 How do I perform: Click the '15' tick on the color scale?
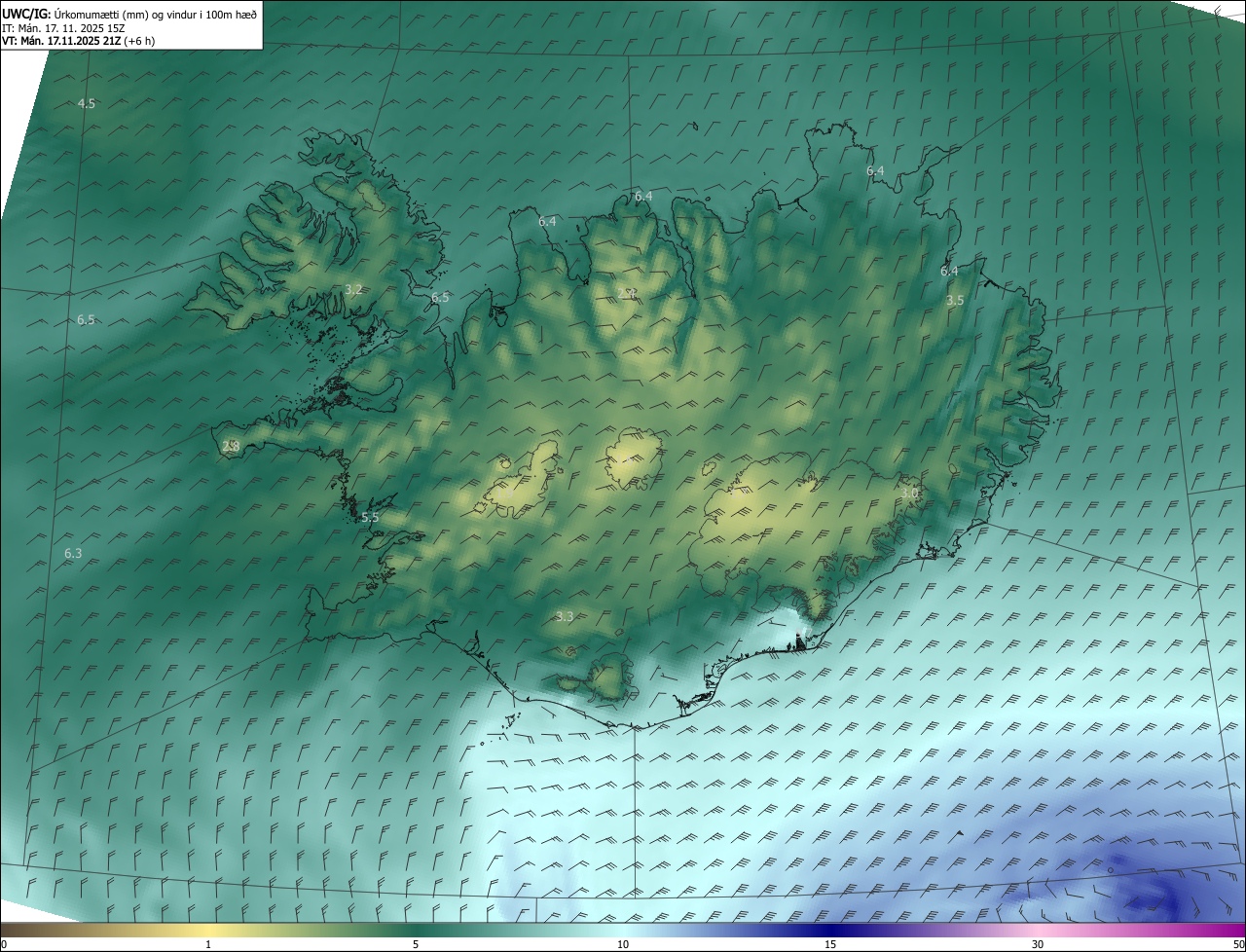pyautogui.click(x=830, y=944)
